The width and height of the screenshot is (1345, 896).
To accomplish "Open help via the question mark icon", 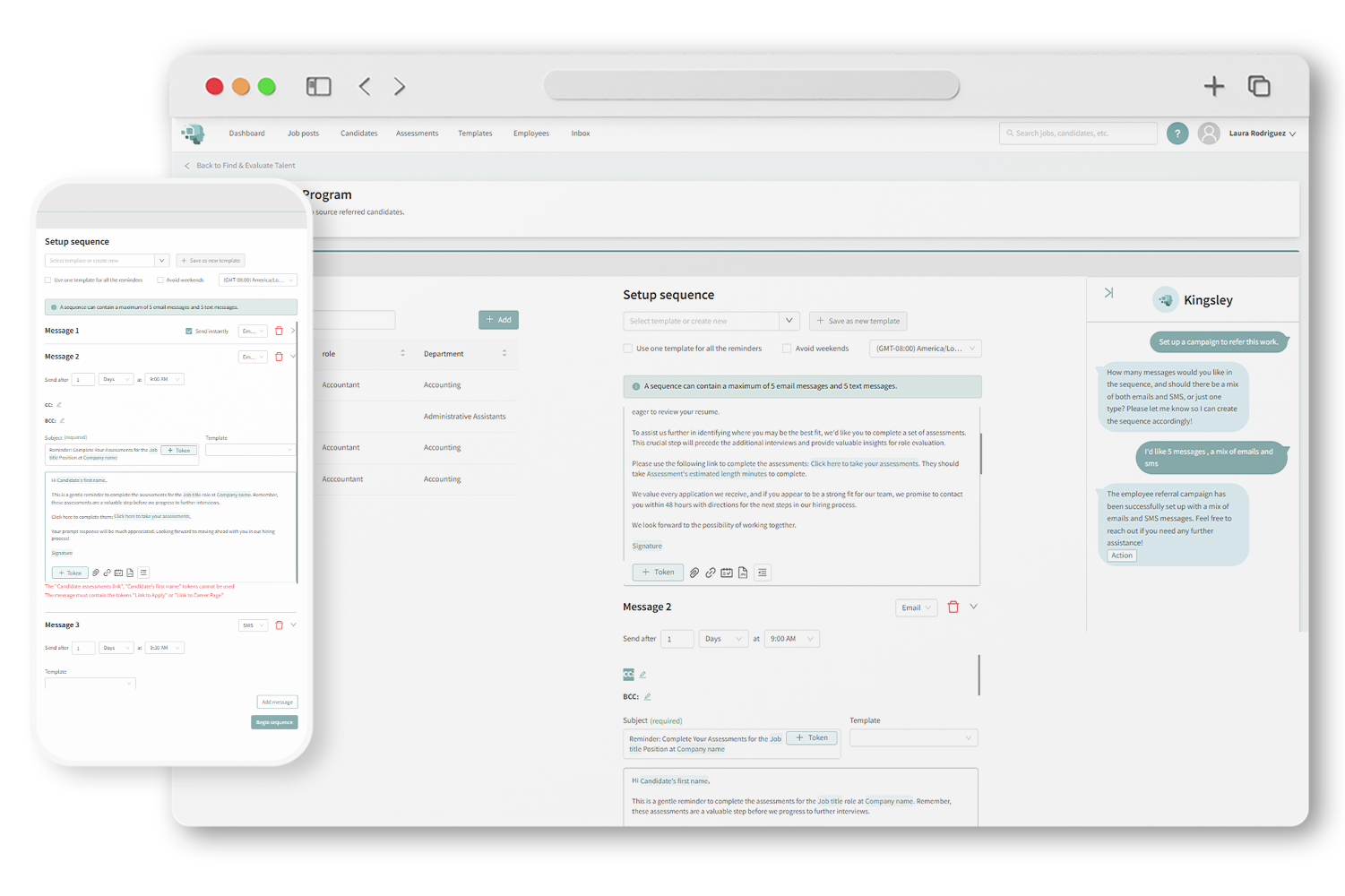I will coord(1177,133).
